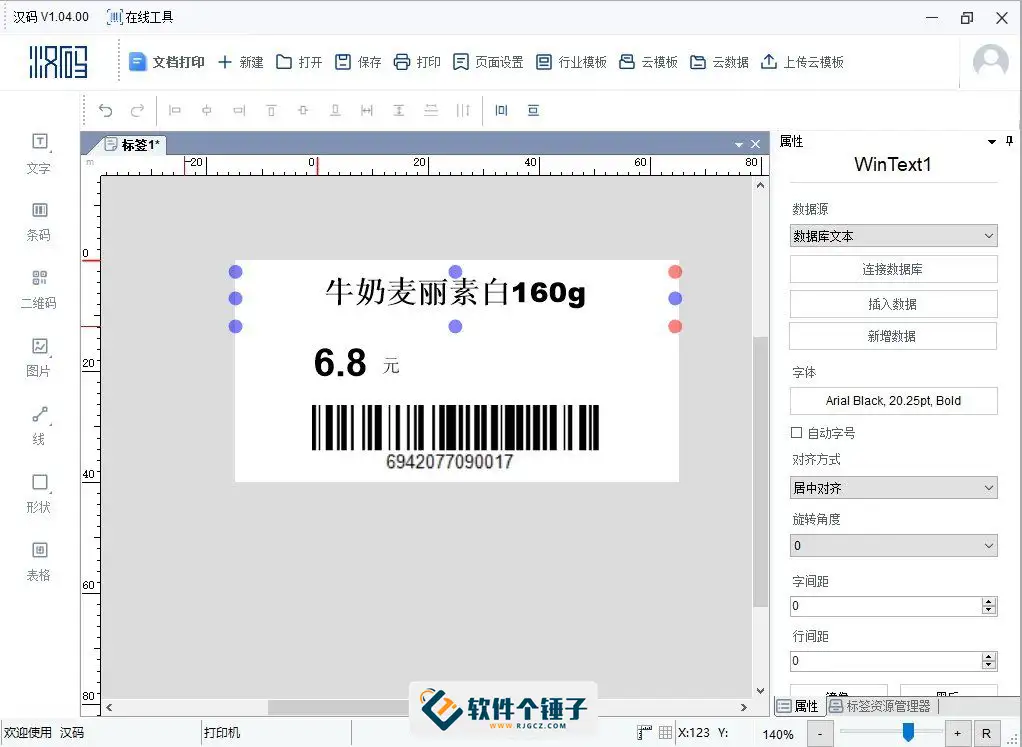Open 云模板 cloud templates
Viewport: 1022px width, 747px height.
649,62
